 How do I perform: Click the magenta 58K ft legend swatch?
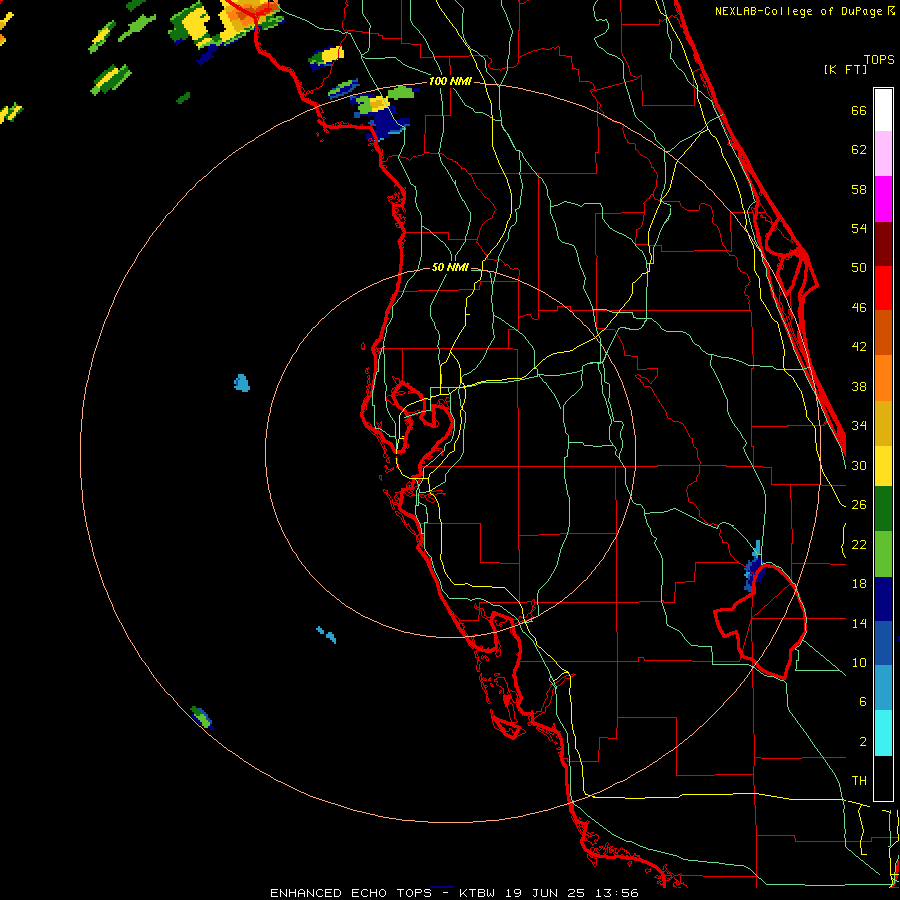pyautogui.click(x=883, y=199)
